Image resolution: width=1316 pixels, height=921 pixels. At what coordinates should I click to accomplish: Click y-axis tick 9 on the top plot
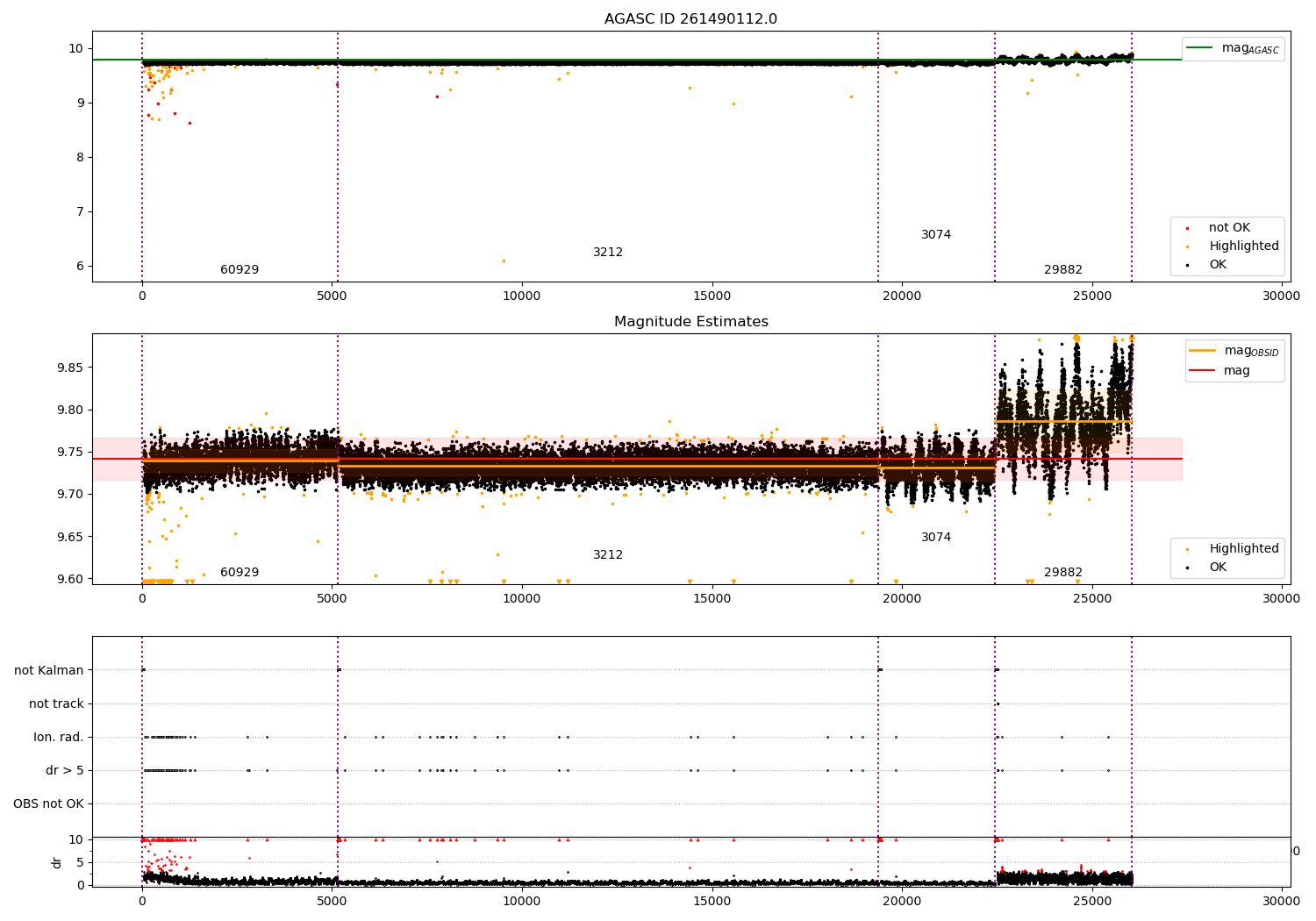pyautogui.click(x=81, y=104)
